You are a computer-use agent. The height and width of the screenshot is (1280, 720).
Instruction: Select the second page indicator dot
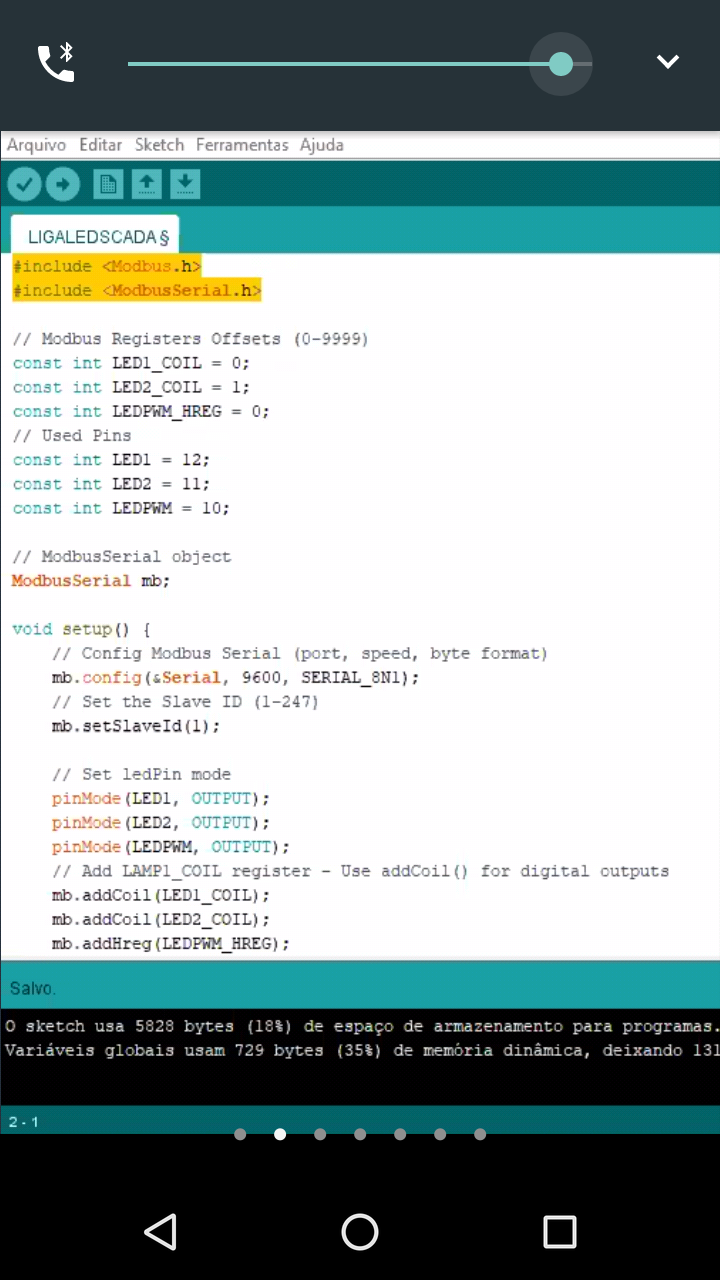[280, 1134]
